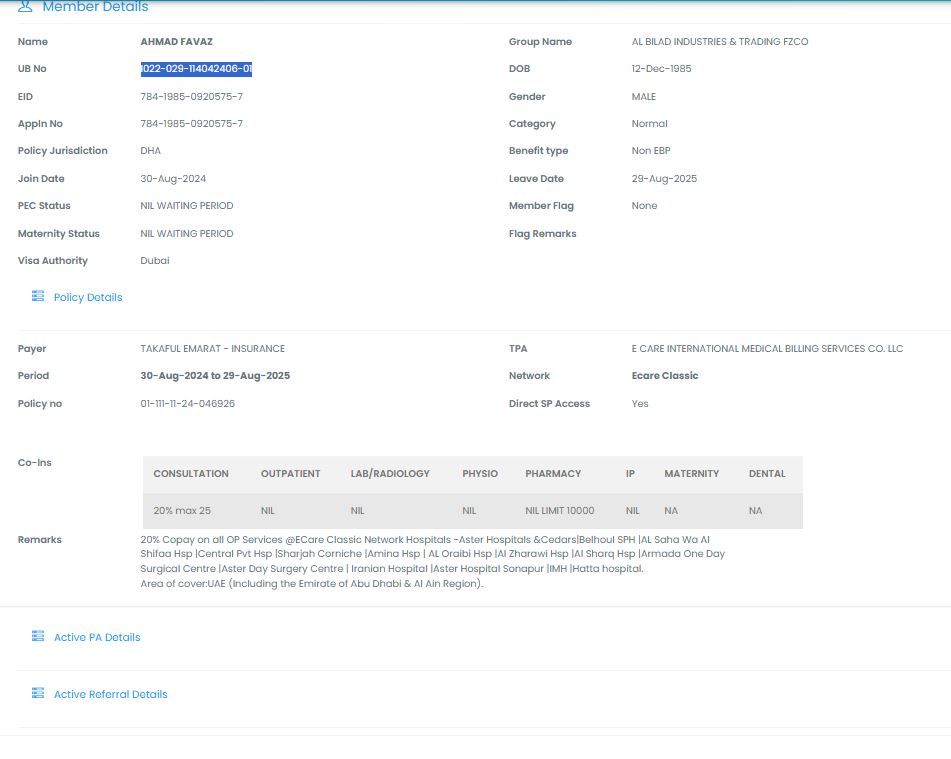Click the Member Details heading text

click(x=95, y=7)
